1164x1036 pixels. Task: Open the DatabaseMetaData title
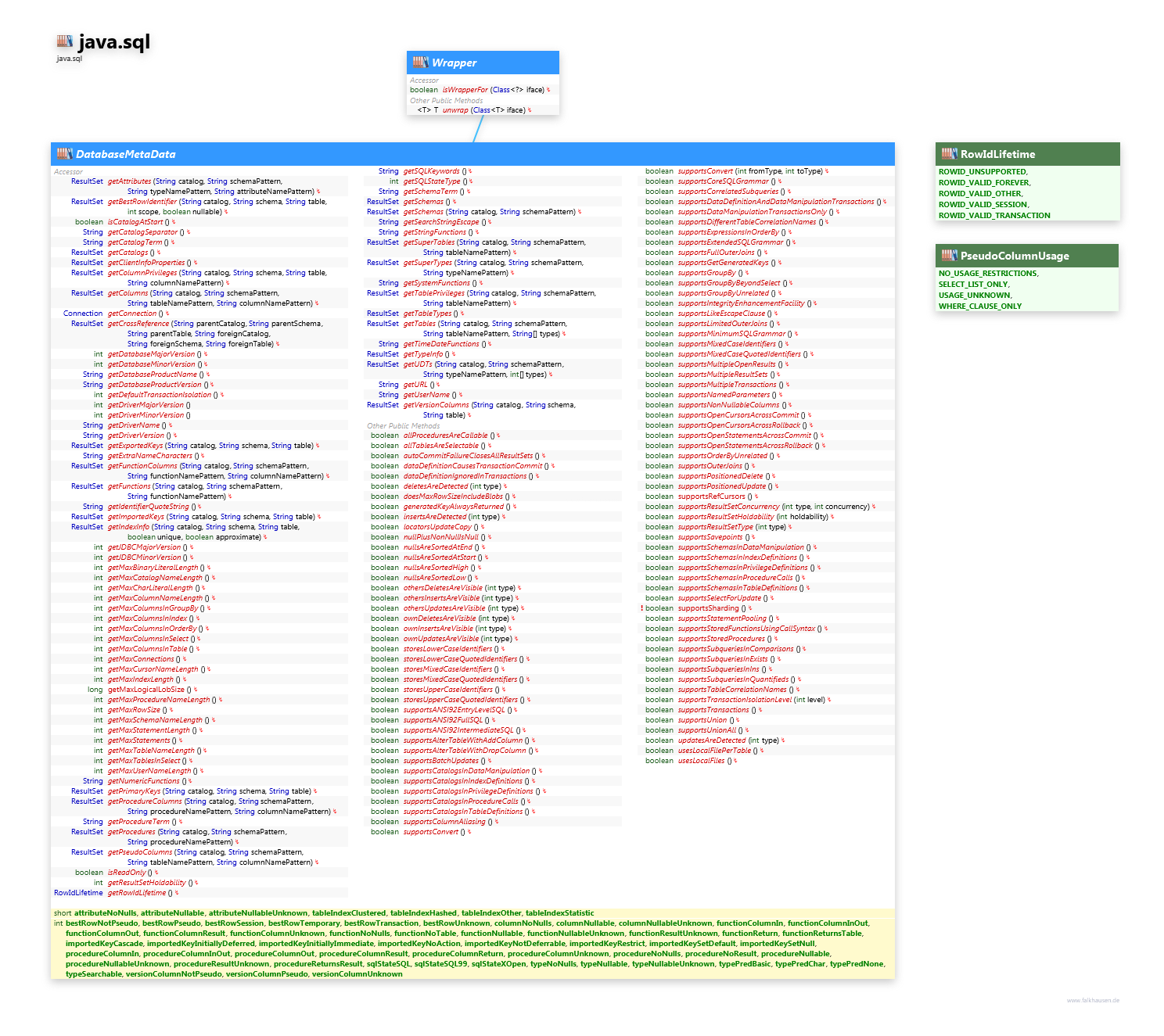(125, 154)
